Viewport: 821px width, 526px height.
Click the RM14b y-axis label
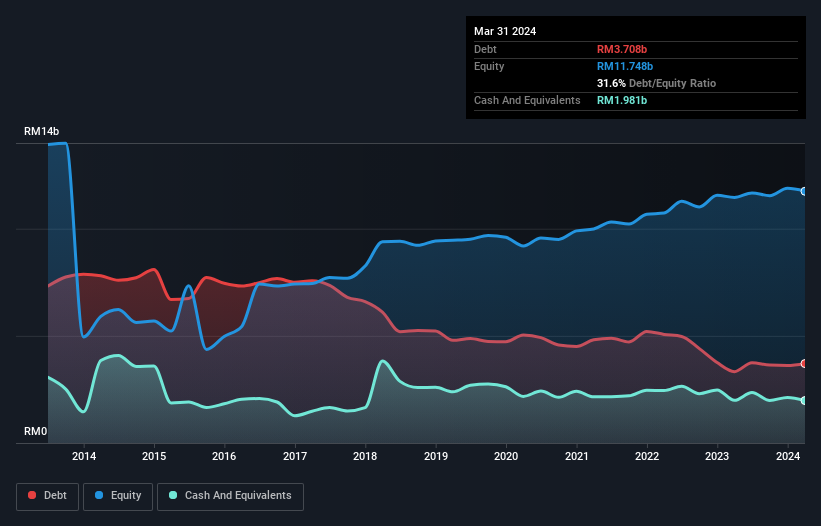tap(41, 131)
